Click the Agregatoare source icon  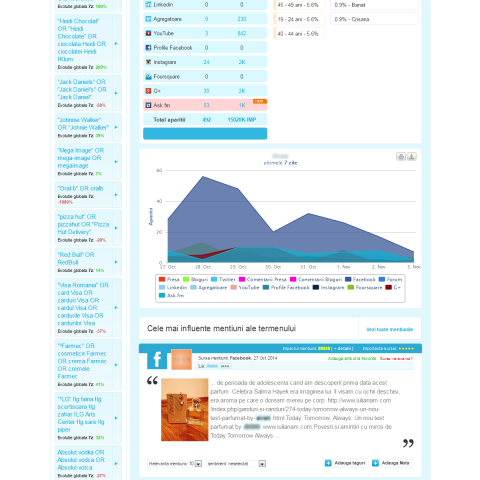pyautogui.click(x=148, y=19)
